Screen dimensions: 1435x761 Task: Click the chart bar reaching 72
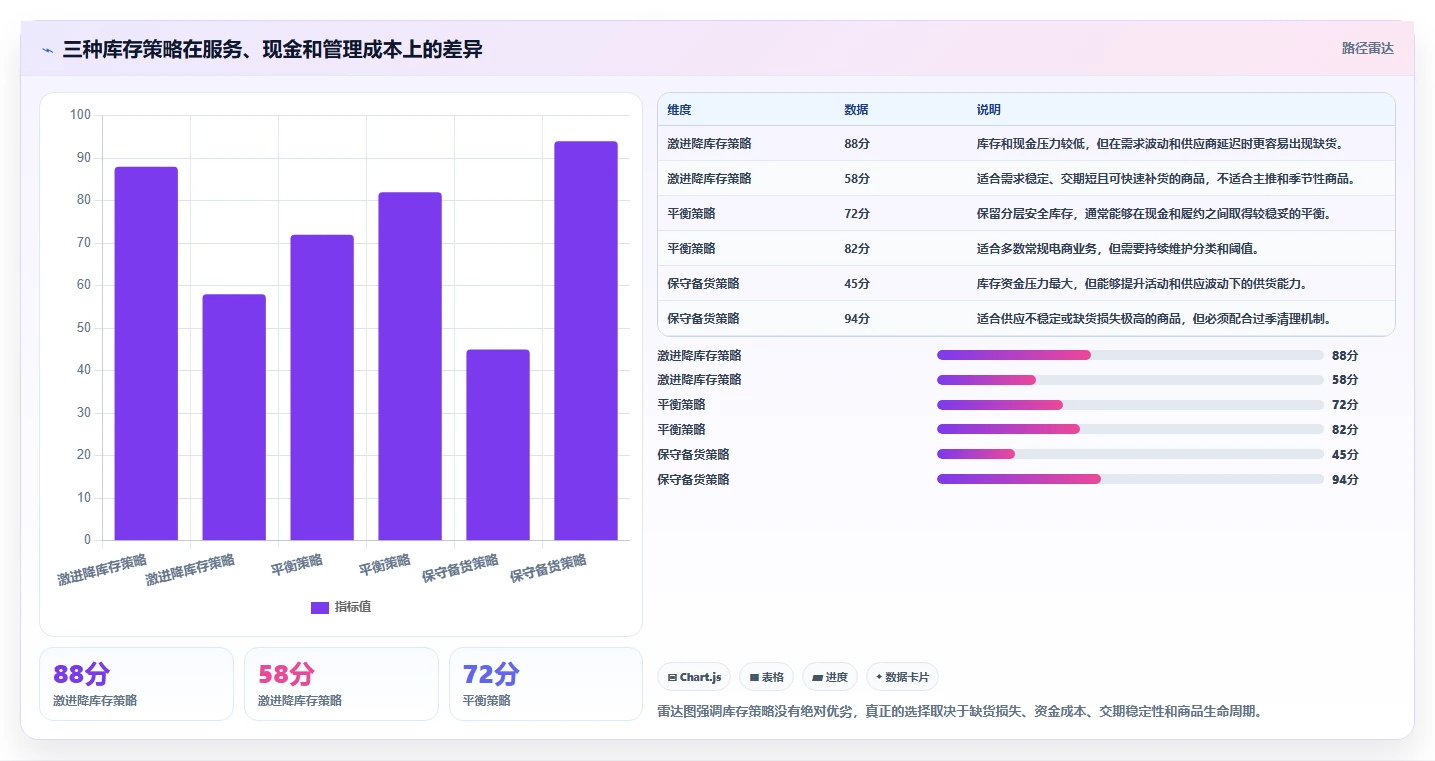coord(322,387)
